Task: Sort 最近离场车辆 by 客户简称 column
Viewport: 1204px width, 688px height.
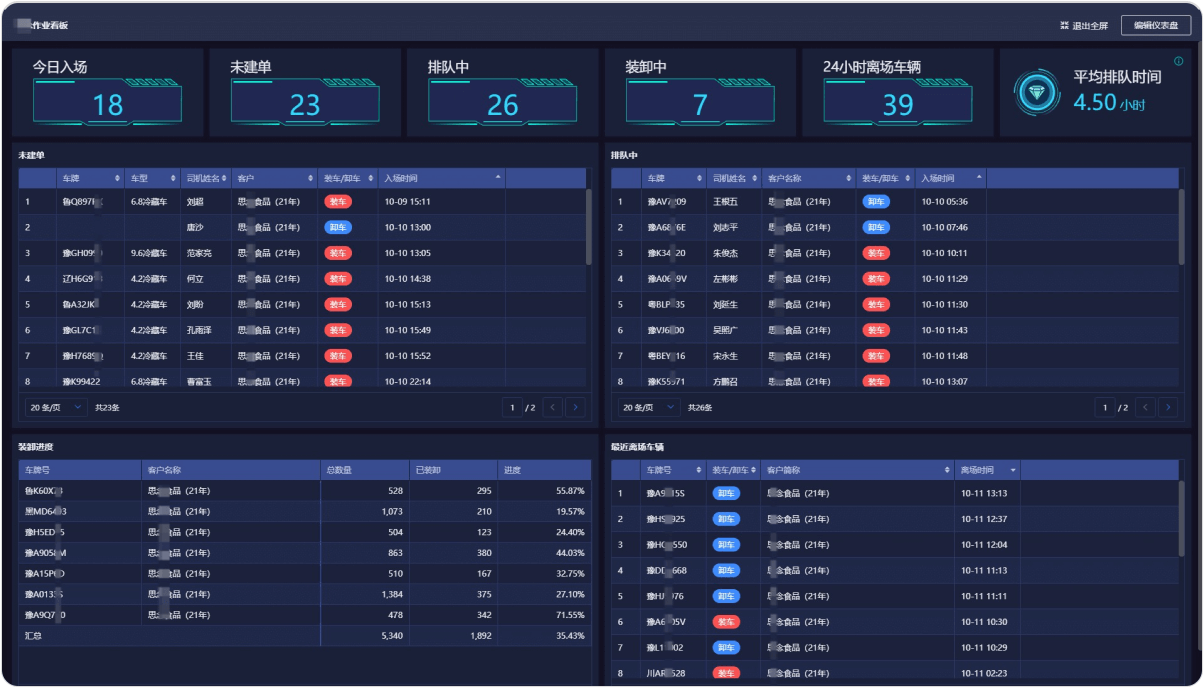Action: (948, 470)
